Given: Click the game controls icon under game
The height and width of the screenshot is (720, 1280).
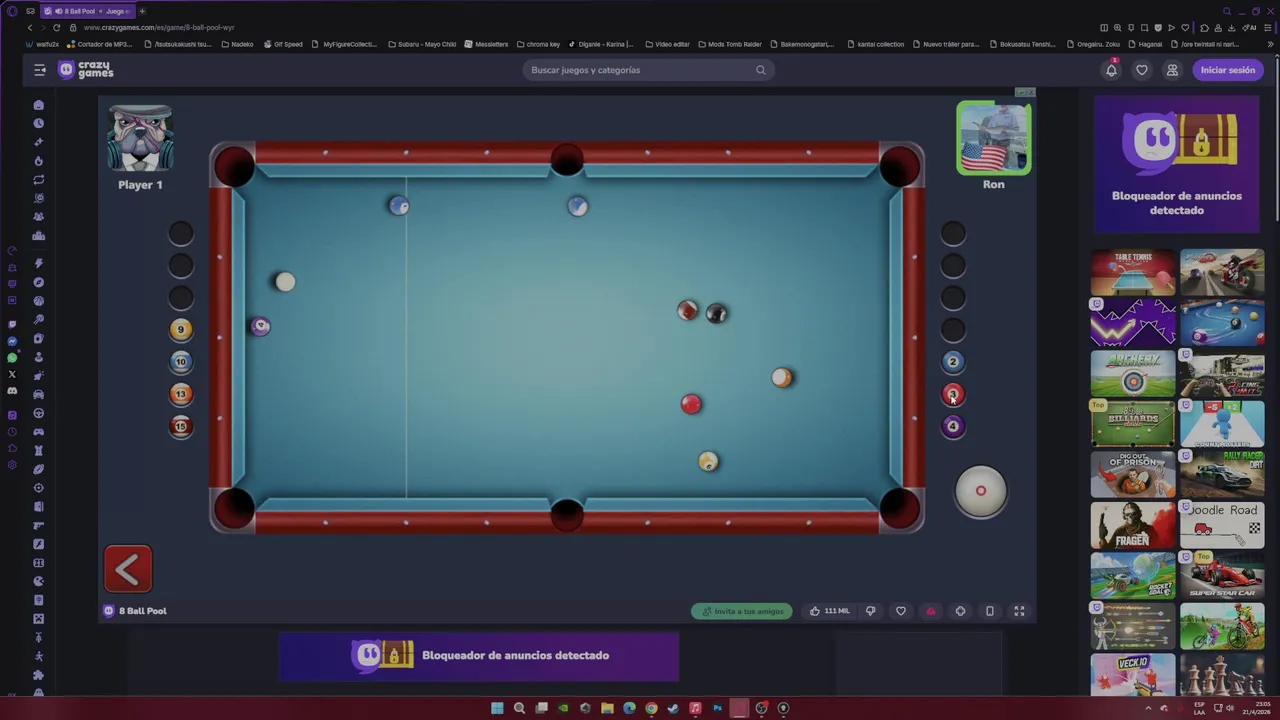Looking at the screenshot, I should pyautogui.click(x=960, y=611).
